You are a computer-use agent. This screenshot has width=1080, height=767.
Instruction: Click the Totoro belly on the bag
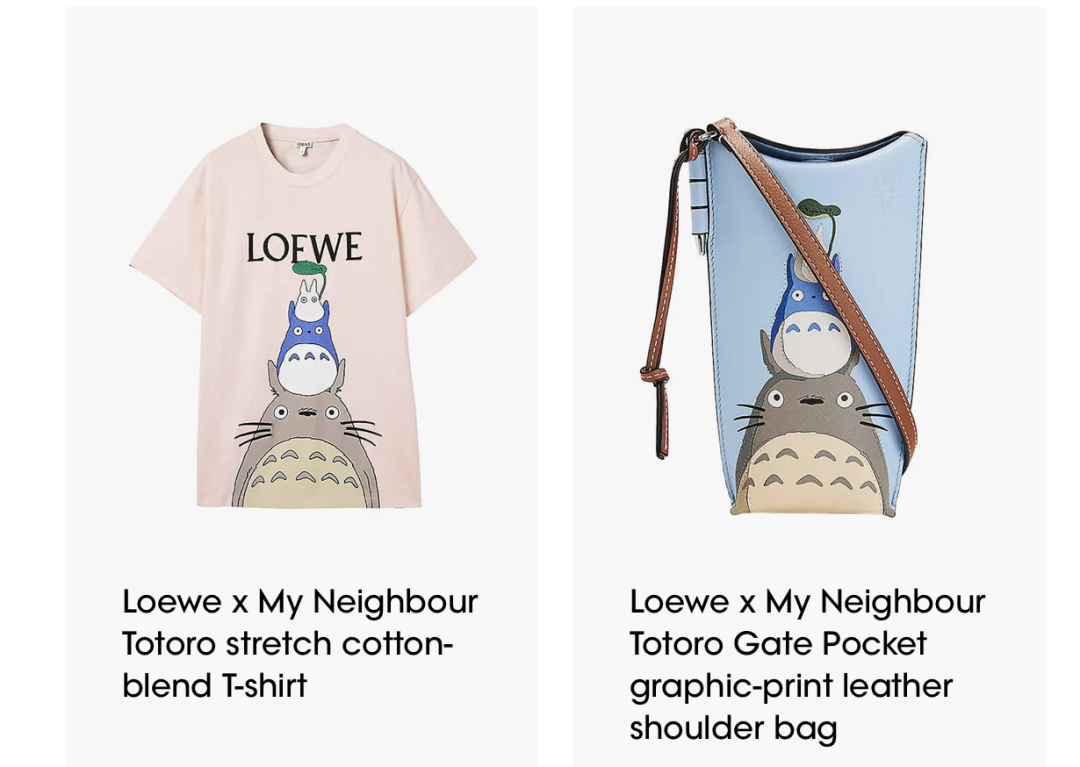click(x=808, y=475)
